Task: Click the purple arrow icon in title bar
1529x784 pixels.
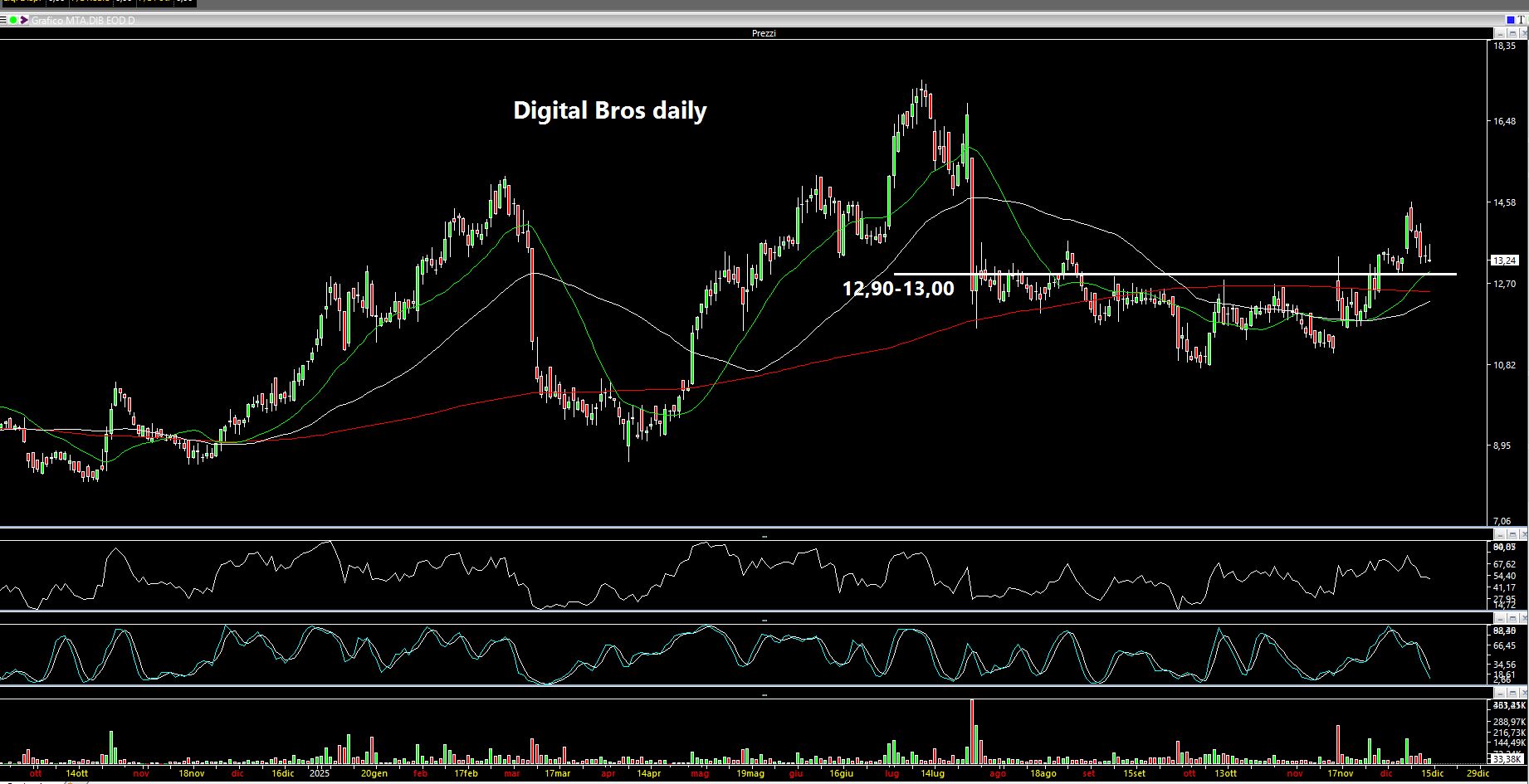Action: point(23,20)
